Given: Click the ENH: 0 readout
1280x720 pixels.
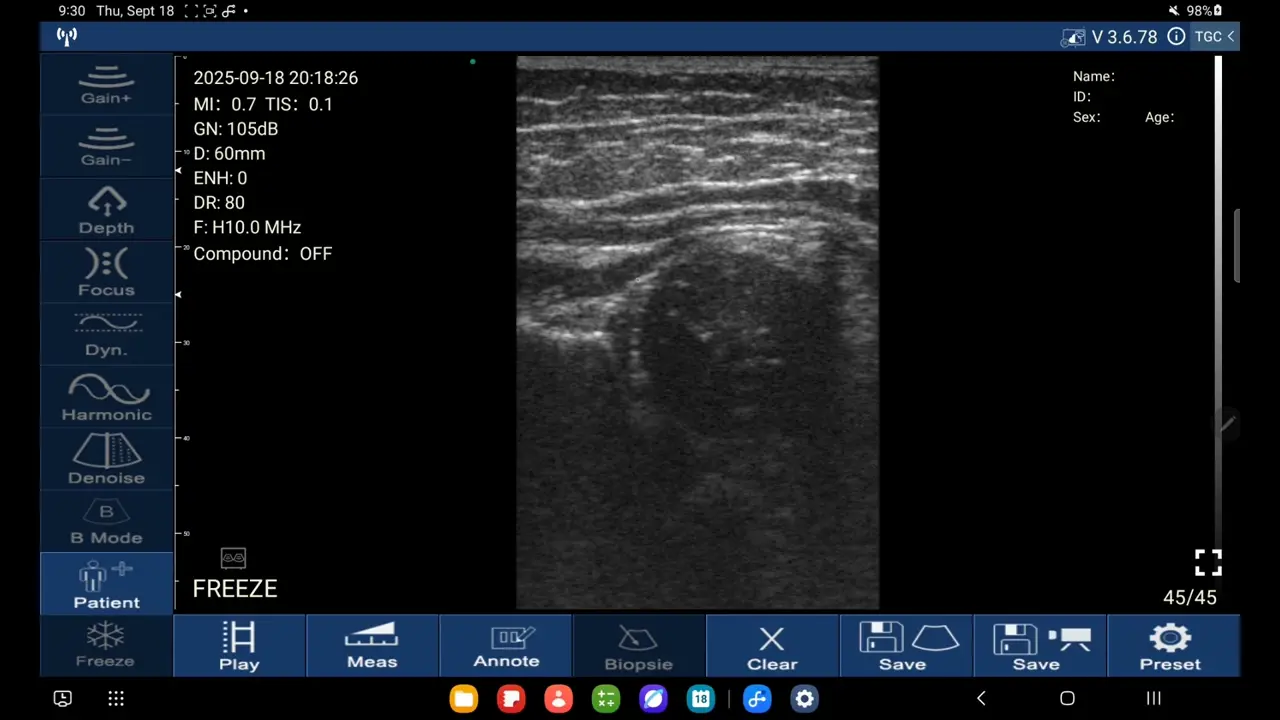Looking at the screenshot, I should (220, 178).
